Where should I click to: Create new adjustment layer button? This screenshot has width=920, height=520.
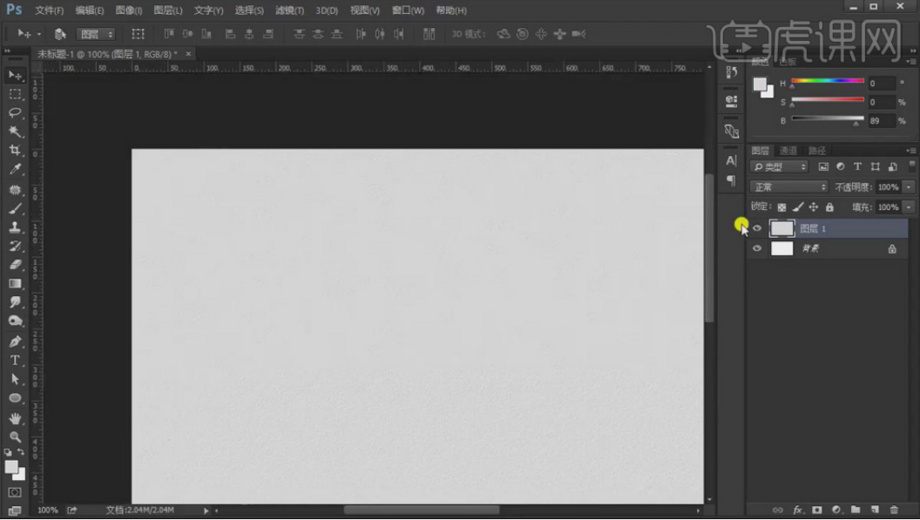pyautogui.click(x=836, y=510)
